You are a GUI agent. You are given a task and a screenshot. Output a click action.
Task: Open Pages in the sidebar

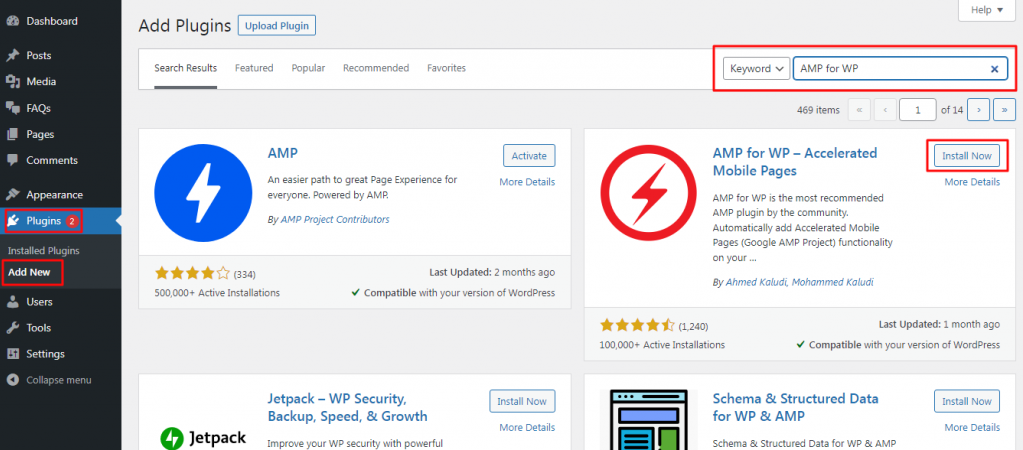click(x=40, y=134)
